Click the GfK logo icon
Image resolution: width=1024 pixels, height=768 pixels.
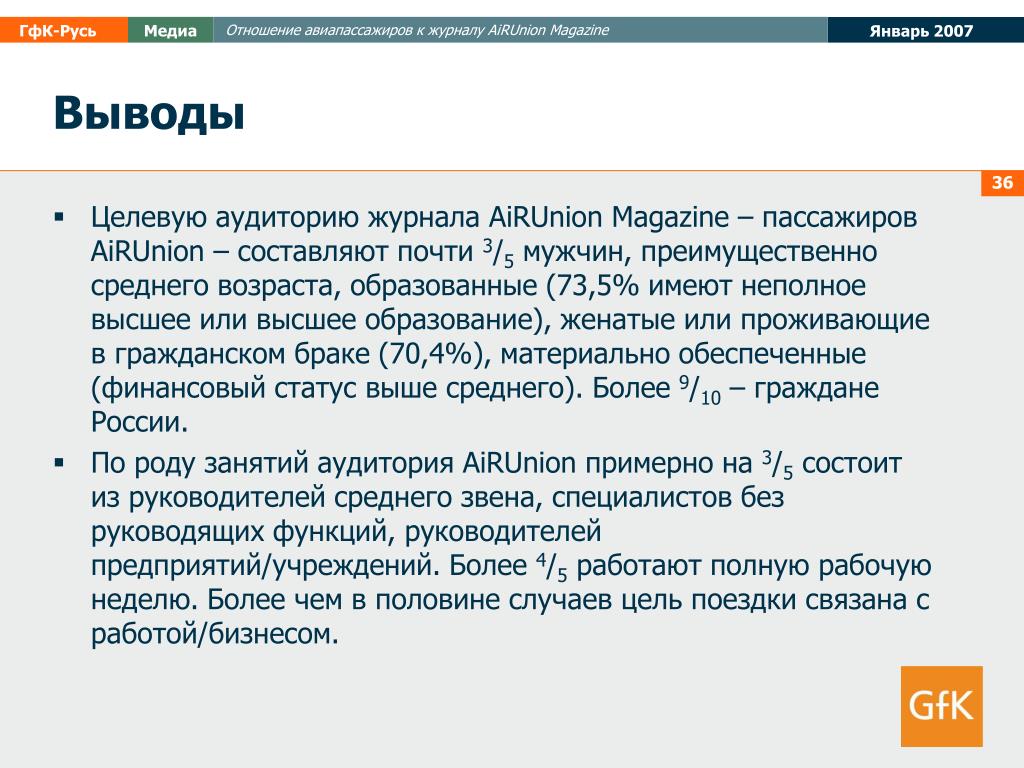tap(941, 706)
